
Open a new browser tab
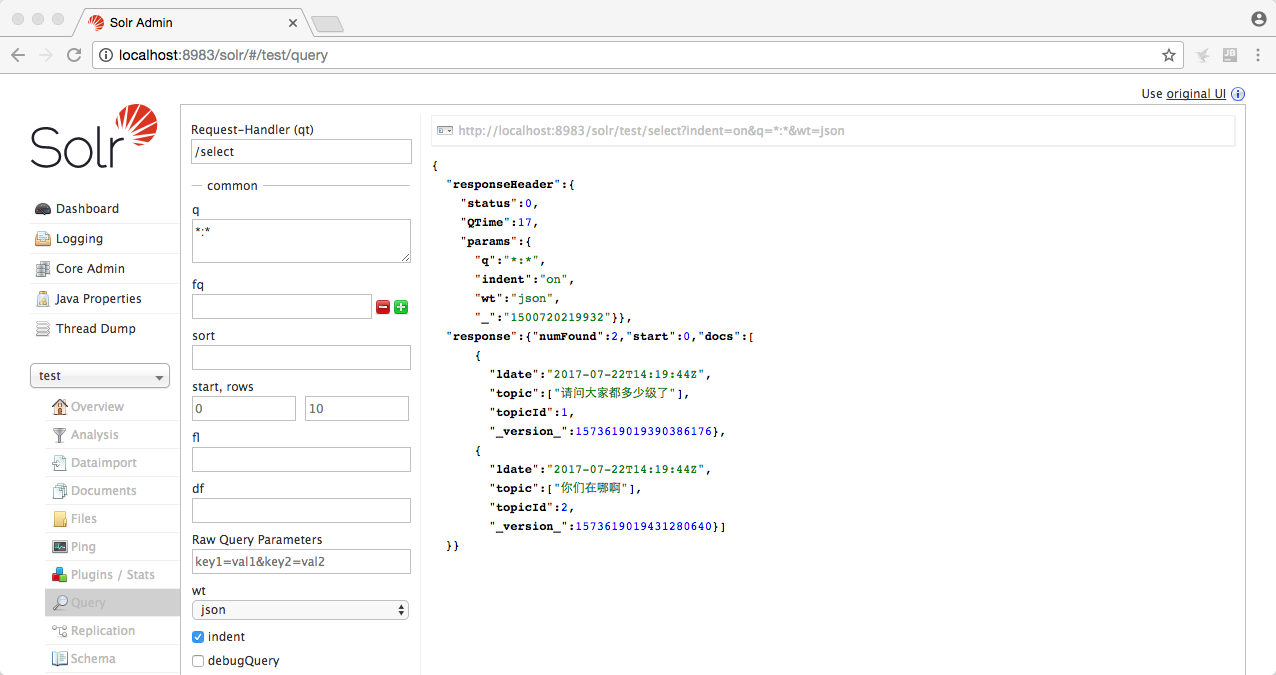point(327,23)
